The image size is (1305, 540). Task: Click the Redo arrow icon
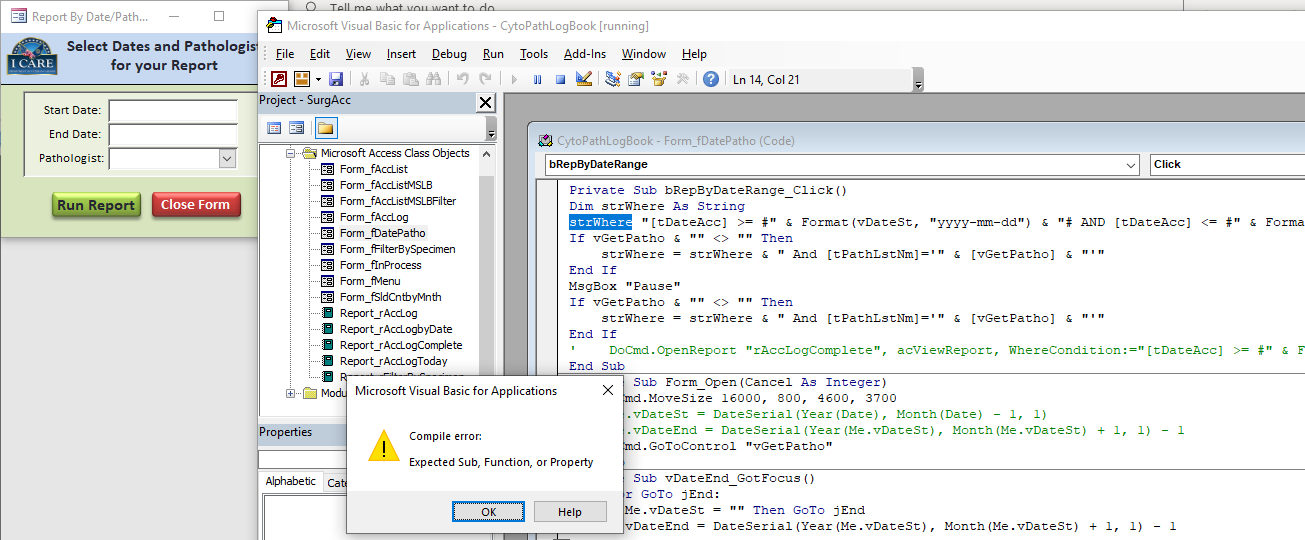click(484, 79)
